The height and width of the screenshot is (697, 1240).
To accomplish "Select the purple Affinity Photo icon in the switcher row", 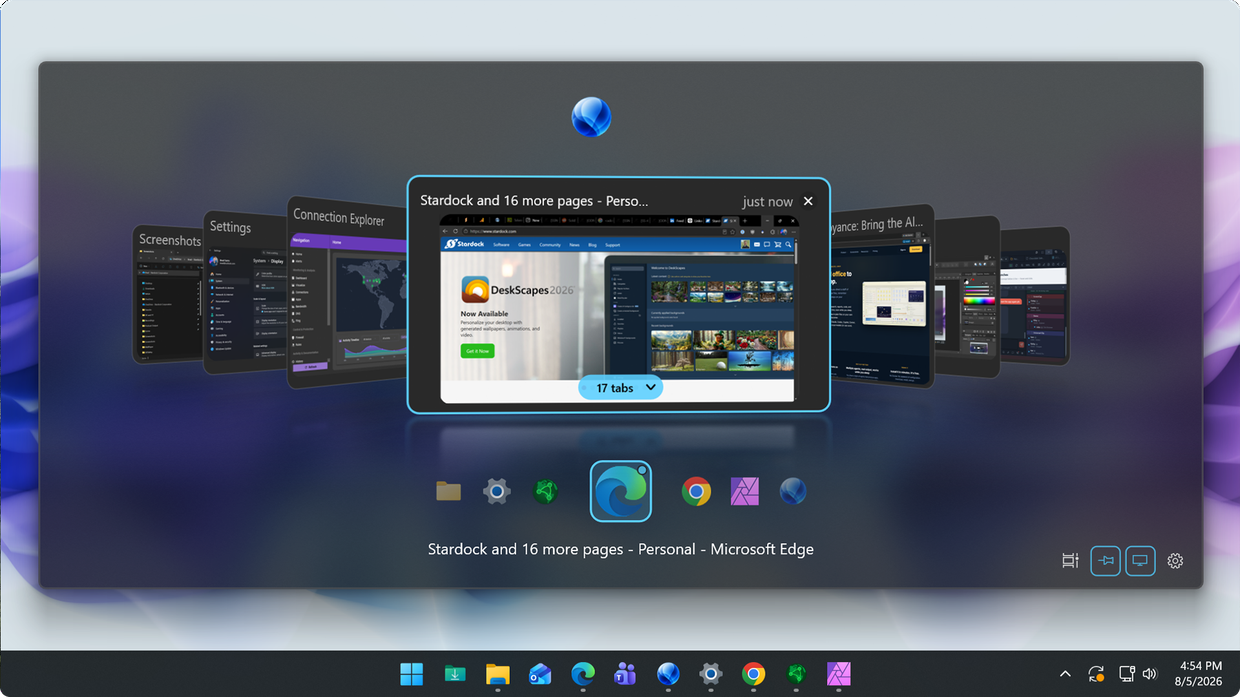I will (x=745, y=491).
